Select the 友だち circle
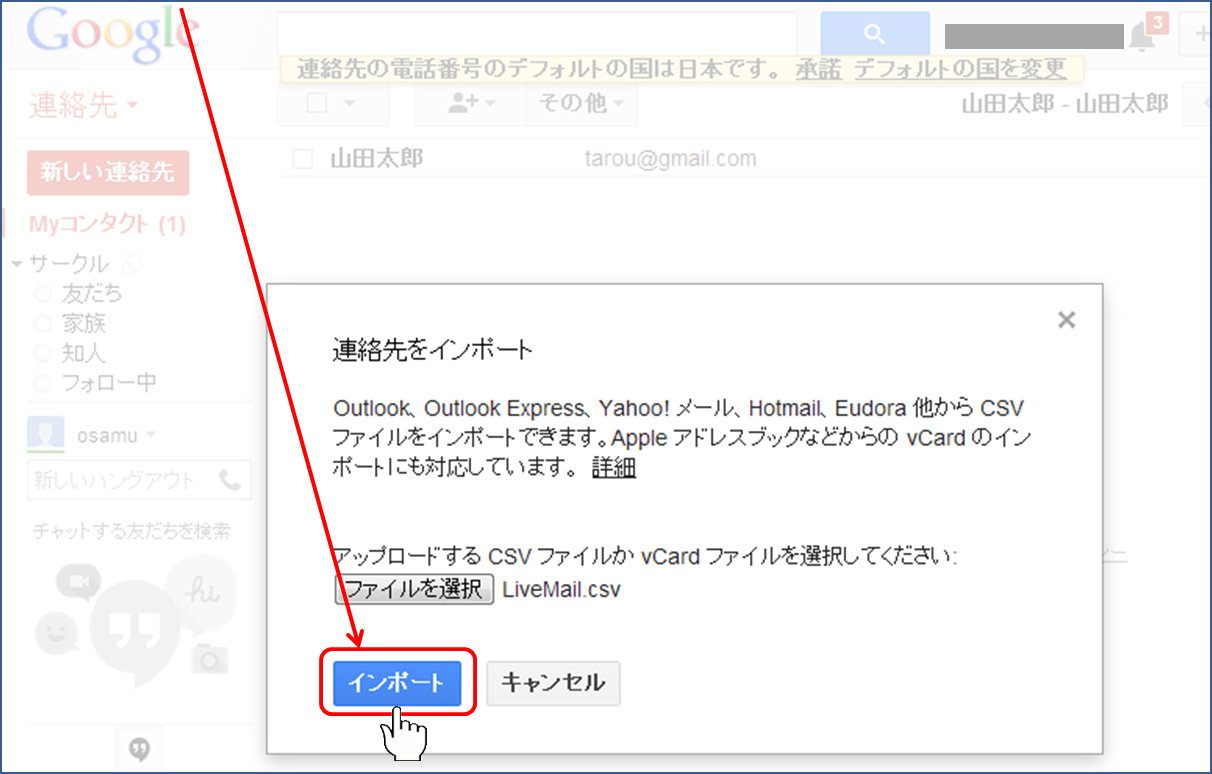This screenshot has width=1212, height=774. pyautogui.click(x=91, y=294)
